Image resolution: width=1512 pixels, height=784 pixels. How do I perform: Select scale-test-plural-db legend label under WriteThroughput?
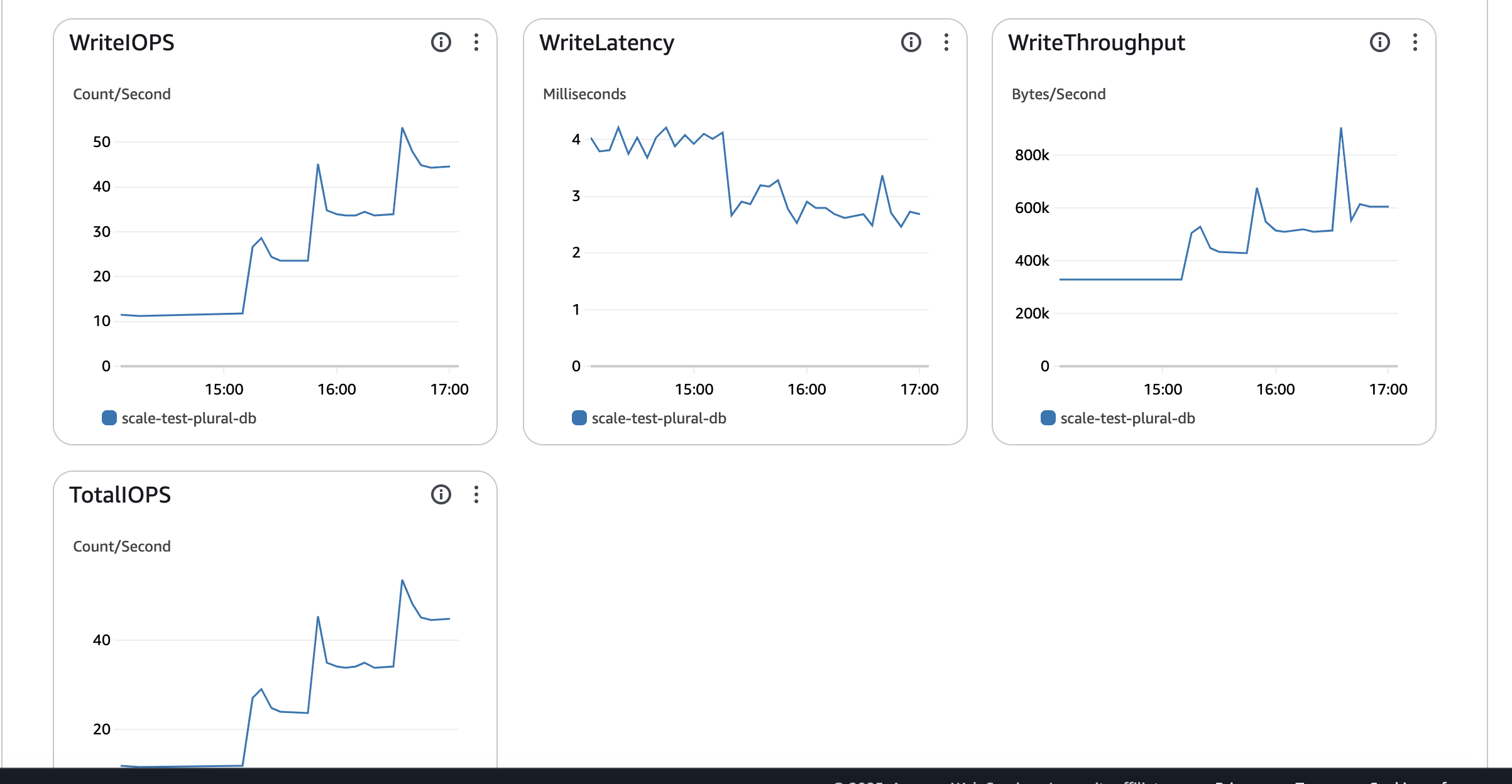point(1128,418)
